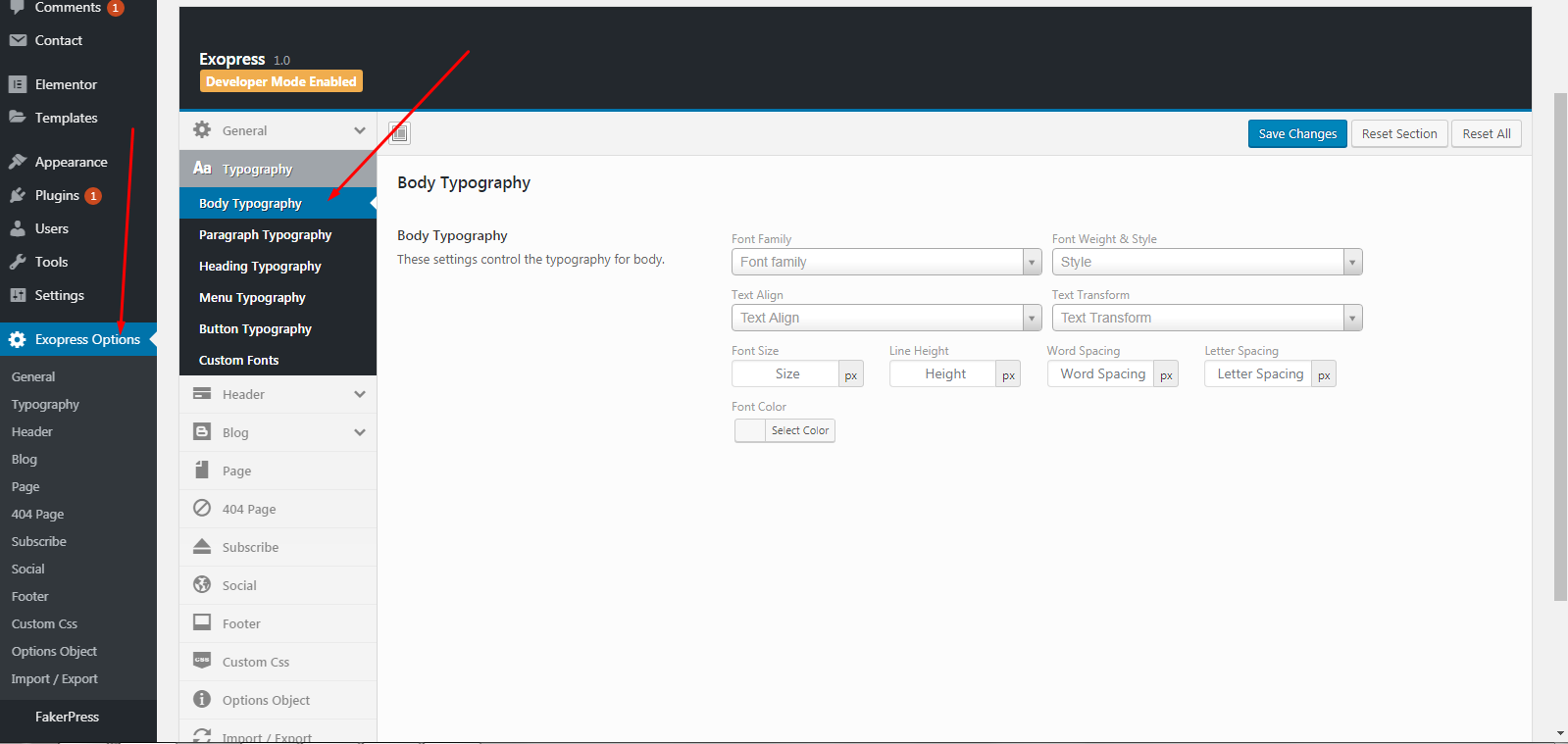Click the Subscribe section icon
Screen dimensions: 1568x744
[202, 546]
